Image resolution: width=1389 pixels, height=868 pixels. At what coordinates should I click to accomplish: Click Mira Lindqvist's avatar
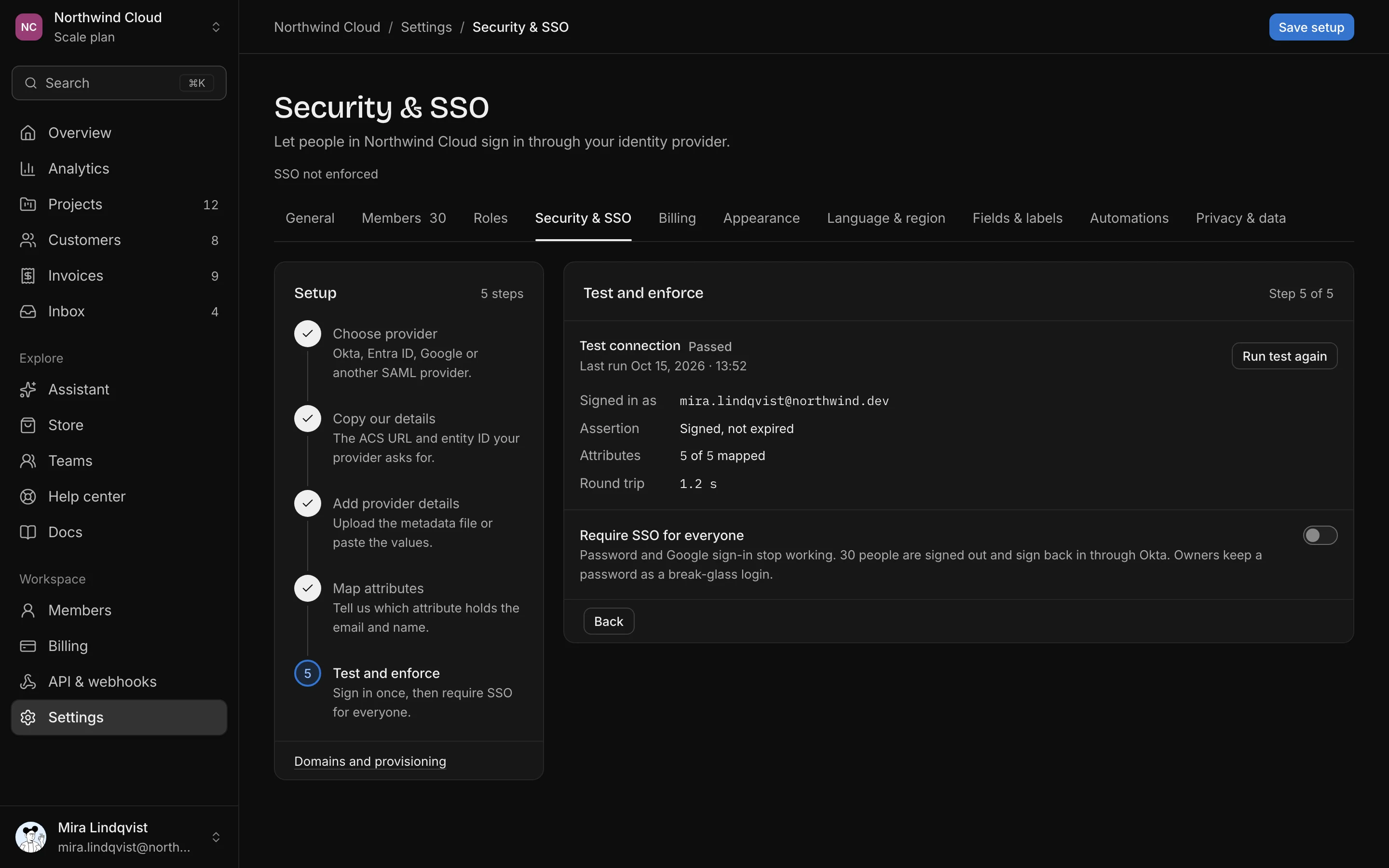click(x=31, y=837)
